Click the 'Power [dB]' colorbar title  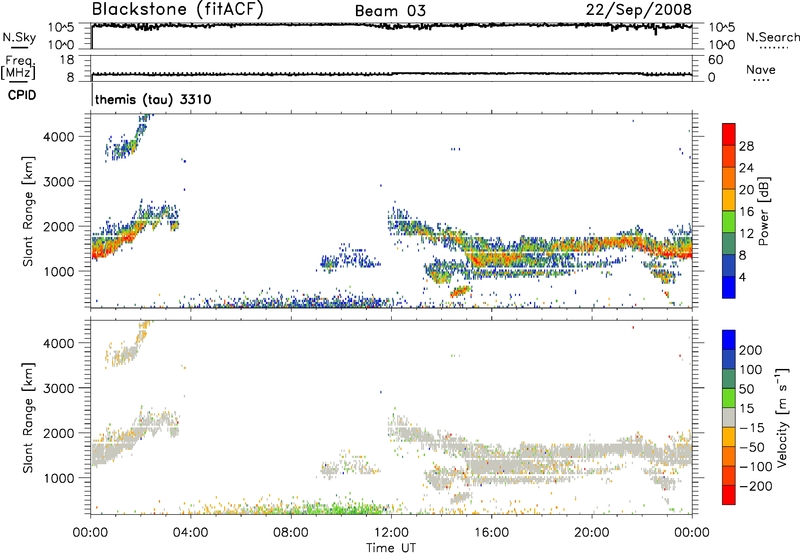tap(763, 211)
